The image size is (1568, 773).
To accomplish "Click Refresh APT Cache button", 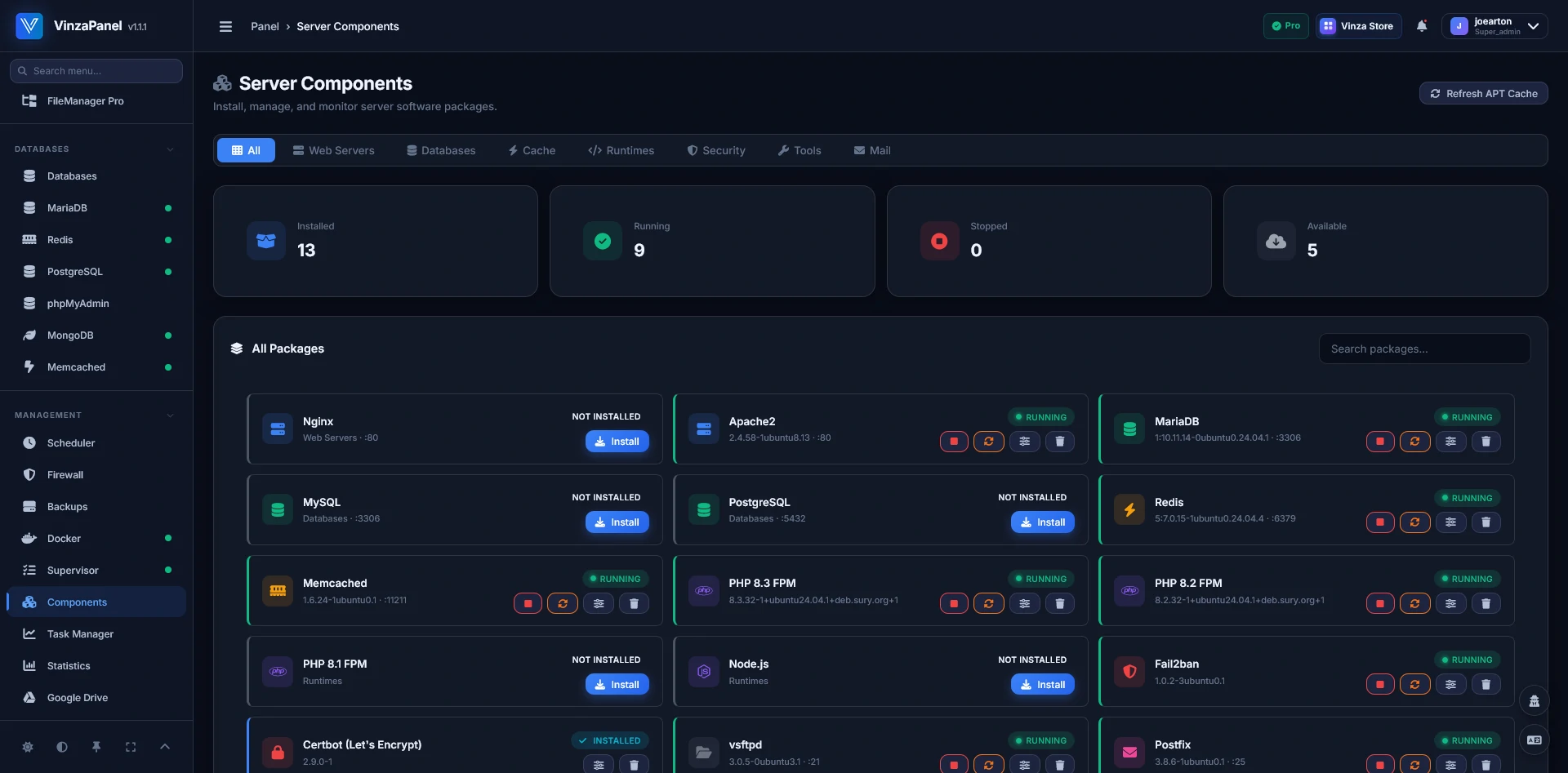I will click(1483, 94).
